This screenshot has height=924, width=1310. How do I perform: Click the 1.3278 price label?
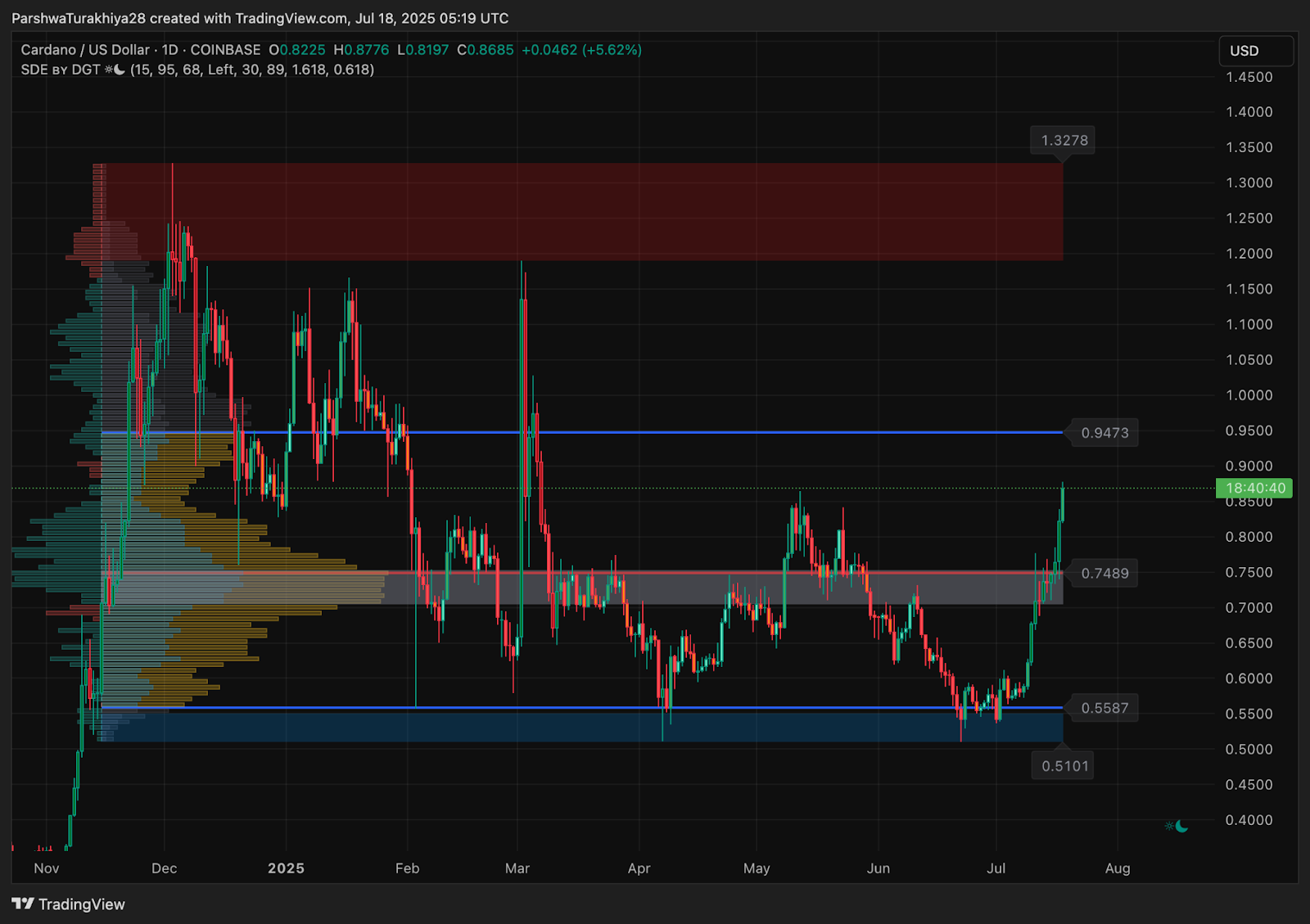click(x=1064, y=141)
